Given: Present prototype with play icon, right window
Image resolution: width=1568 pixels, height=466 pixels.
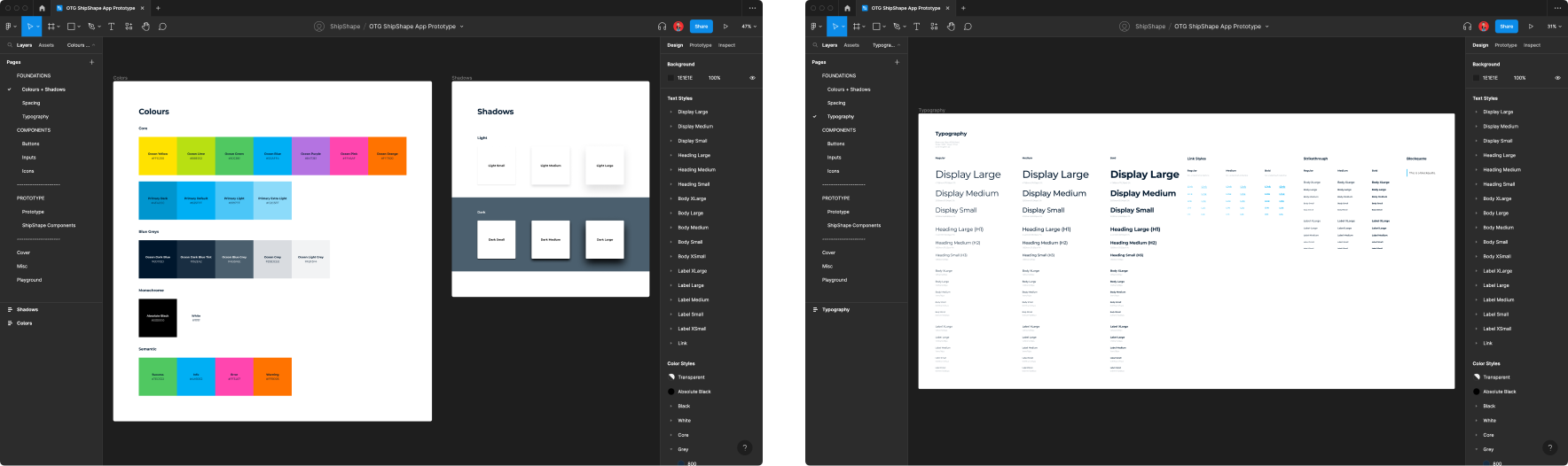Looking at the screenshot, I should pos(1531,27).
